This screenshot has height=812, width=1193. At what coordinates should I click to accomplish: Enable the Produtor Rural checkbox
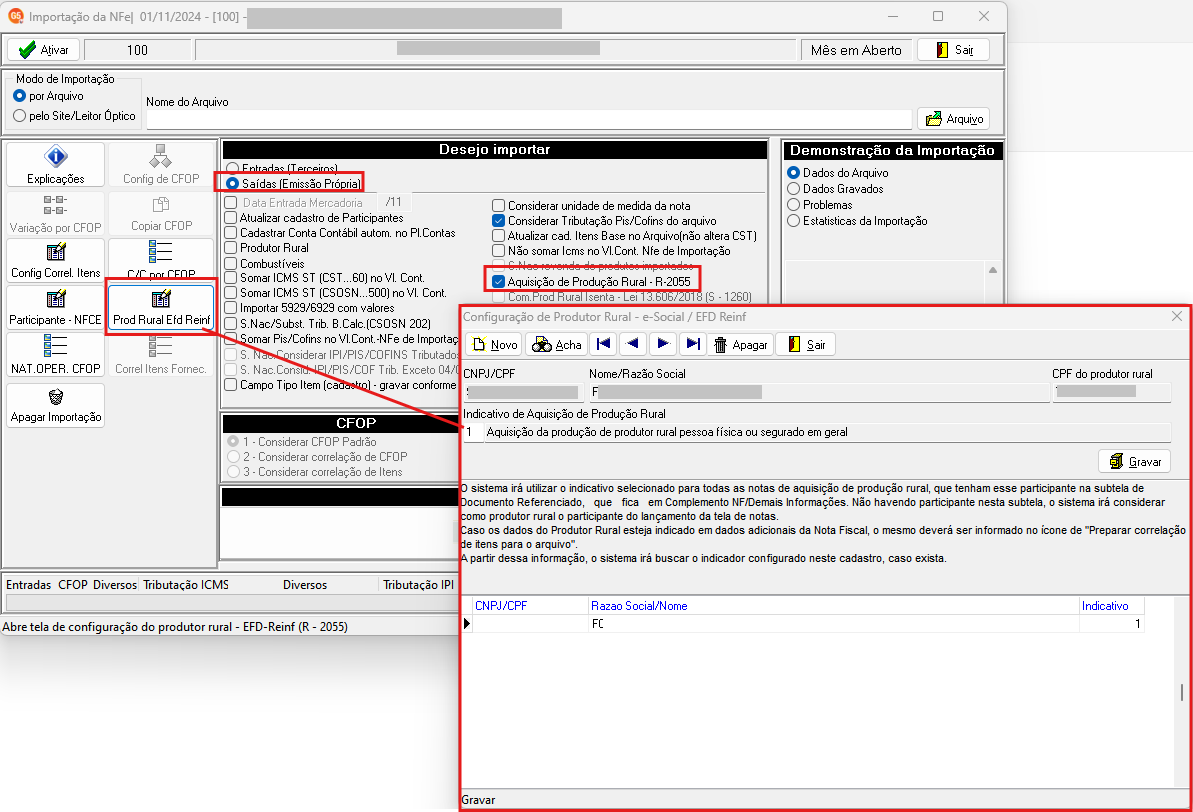[231, 248]
